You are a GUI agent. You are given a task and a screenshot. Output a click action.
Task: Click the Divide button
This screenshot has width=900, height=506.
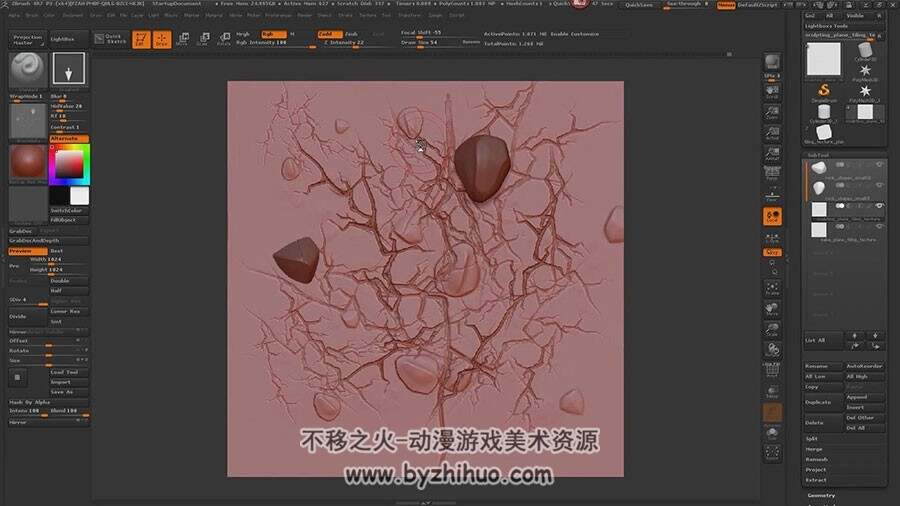point(28,317)
